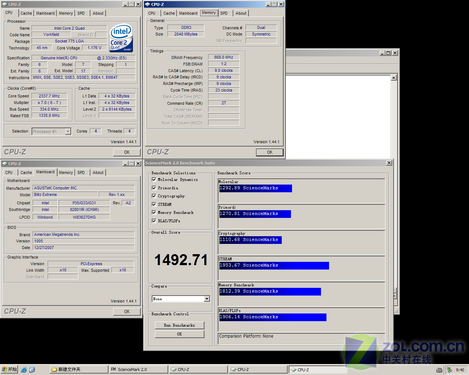The width and height of the screenshot is (469, 375).
Task: Click Run Benchmarks in ScienceMark
Action: coord(180,325)
